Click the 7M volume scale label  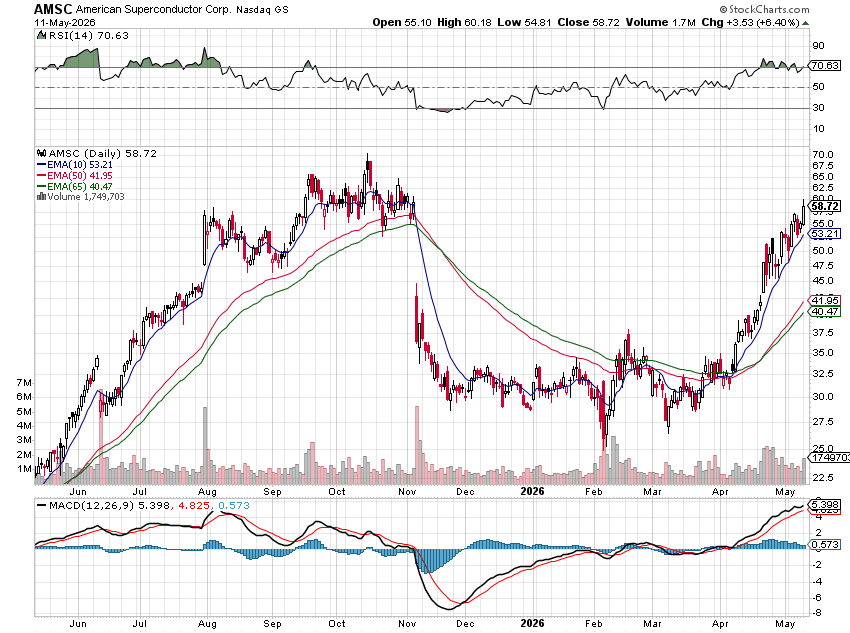24,383
